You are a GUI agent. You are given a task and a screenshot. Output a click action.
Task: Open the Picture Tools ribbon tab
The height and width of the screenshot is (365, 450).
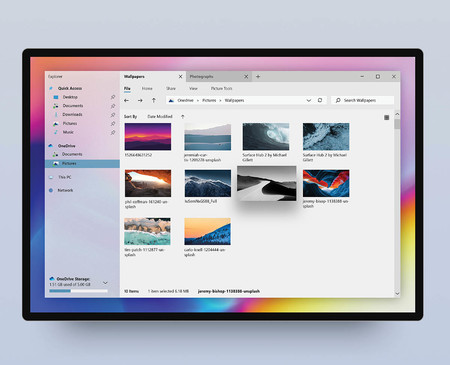point(221,89)
